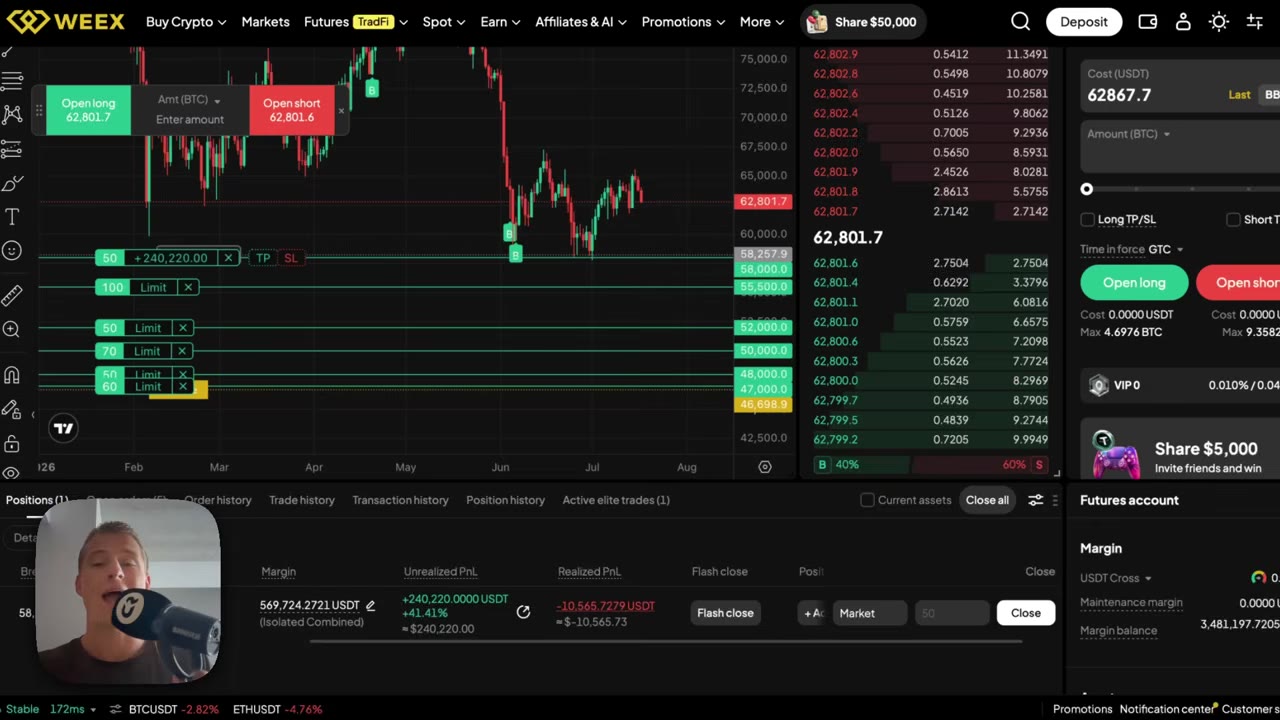This screenshot has width=1280, height=720.
Task: Switch to the Position history tab
Action: click(505, 500)
